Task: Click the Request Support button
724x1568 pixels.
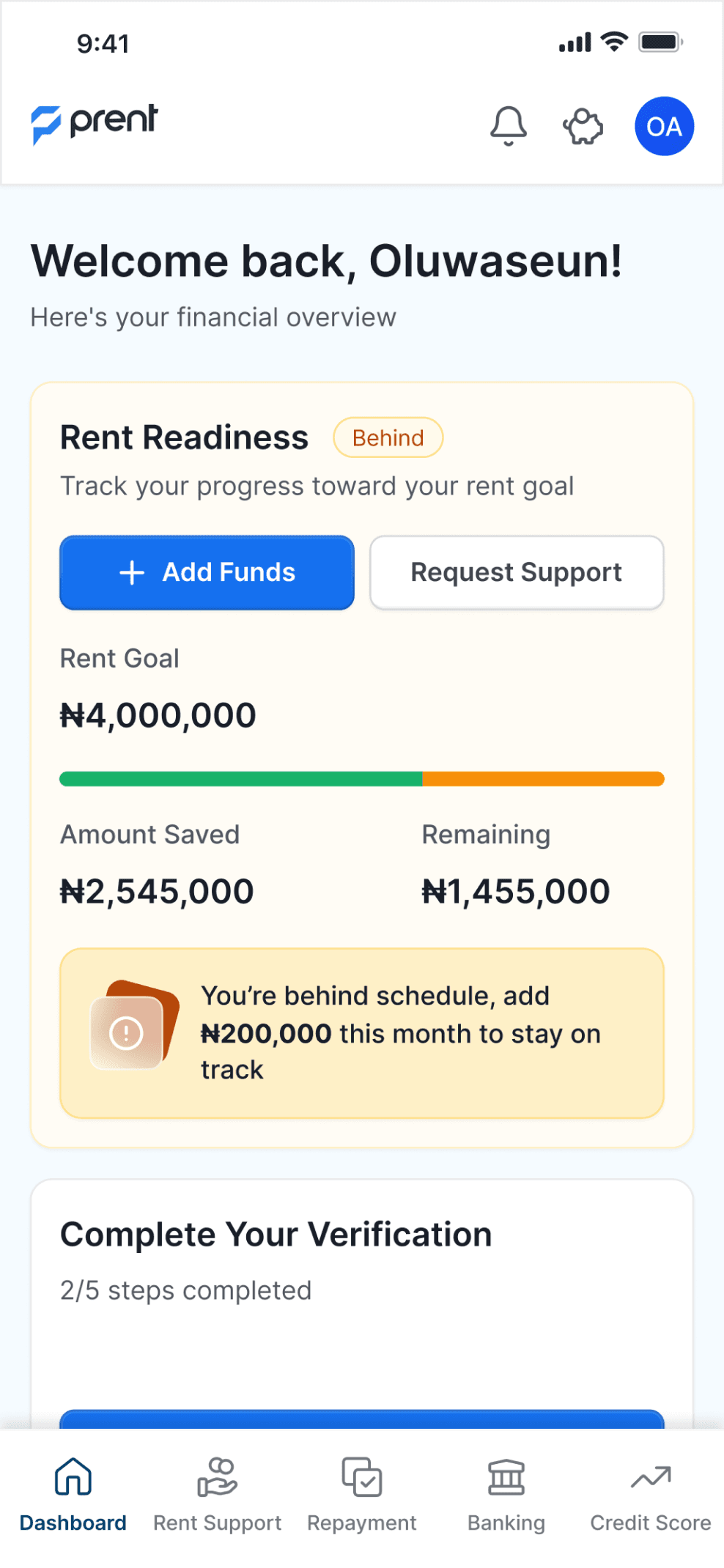Action: 517,572
